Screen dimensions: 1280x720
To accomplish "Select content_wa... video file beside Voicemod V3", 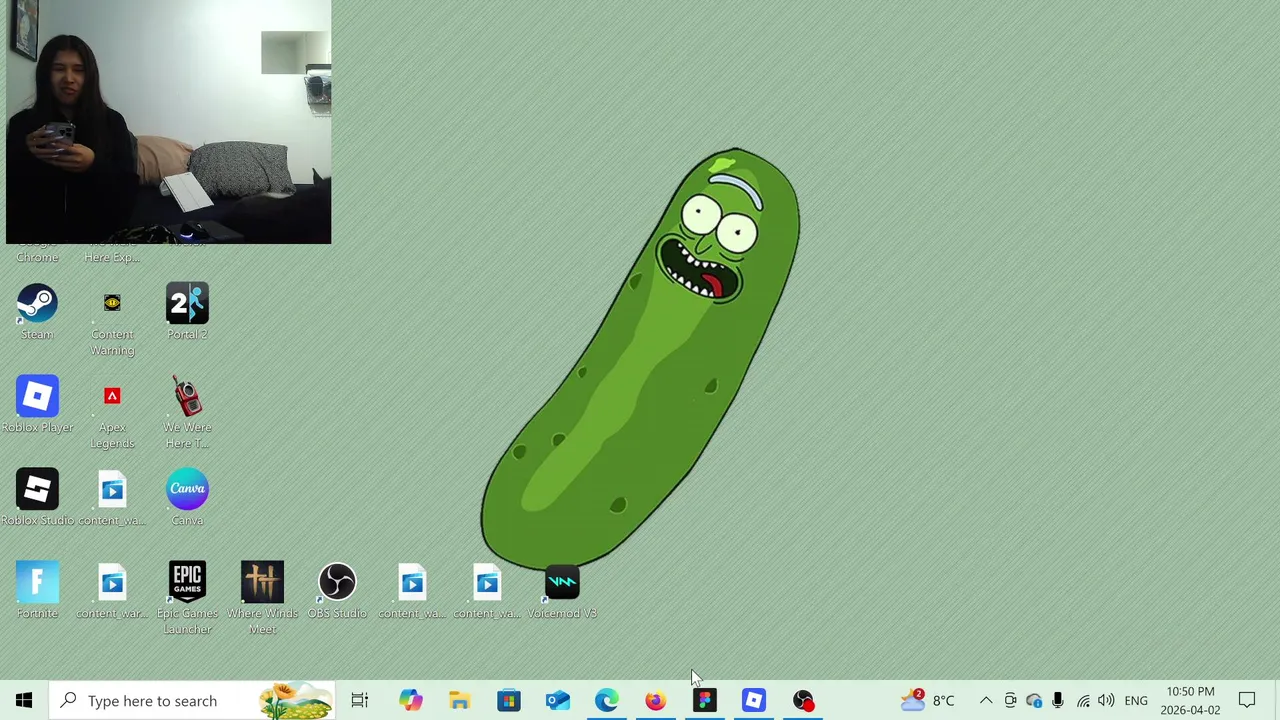I will (x=487, y=591).
